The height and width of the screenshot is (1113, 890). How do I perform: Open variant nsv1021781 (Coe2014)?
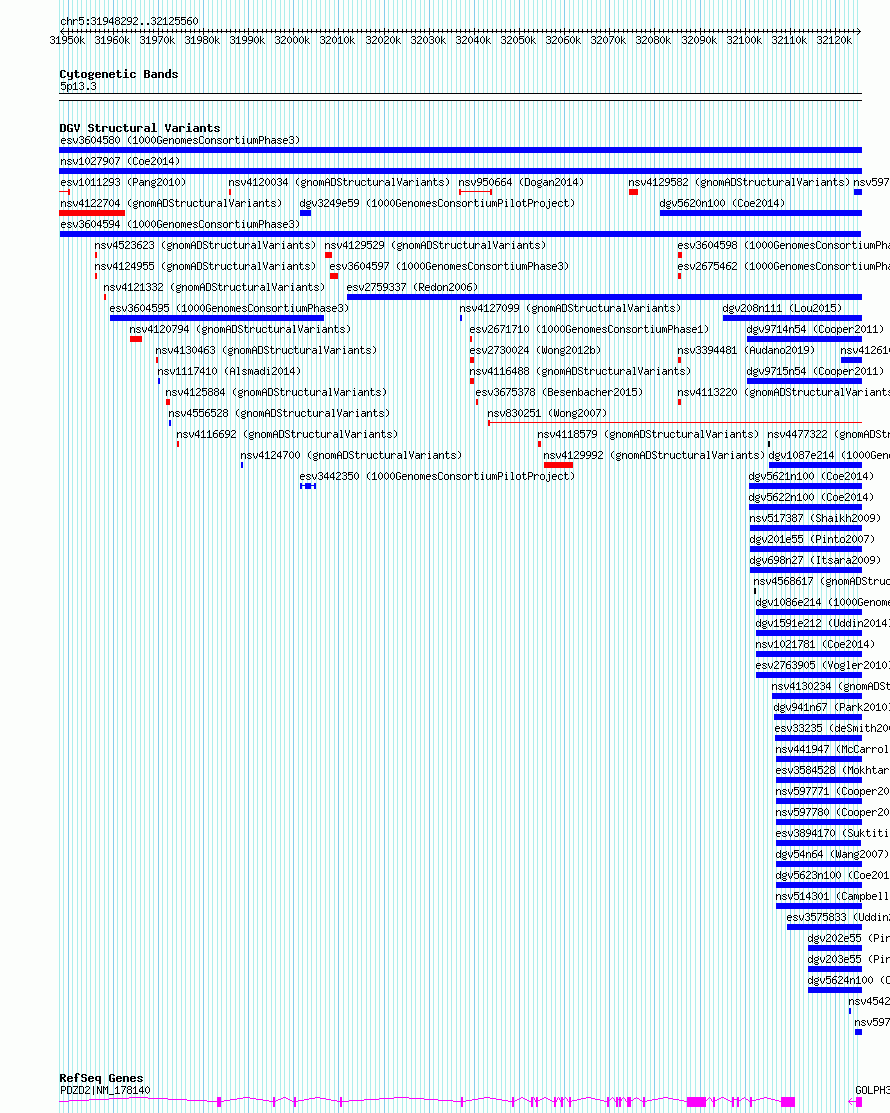(x=815, y=644)
